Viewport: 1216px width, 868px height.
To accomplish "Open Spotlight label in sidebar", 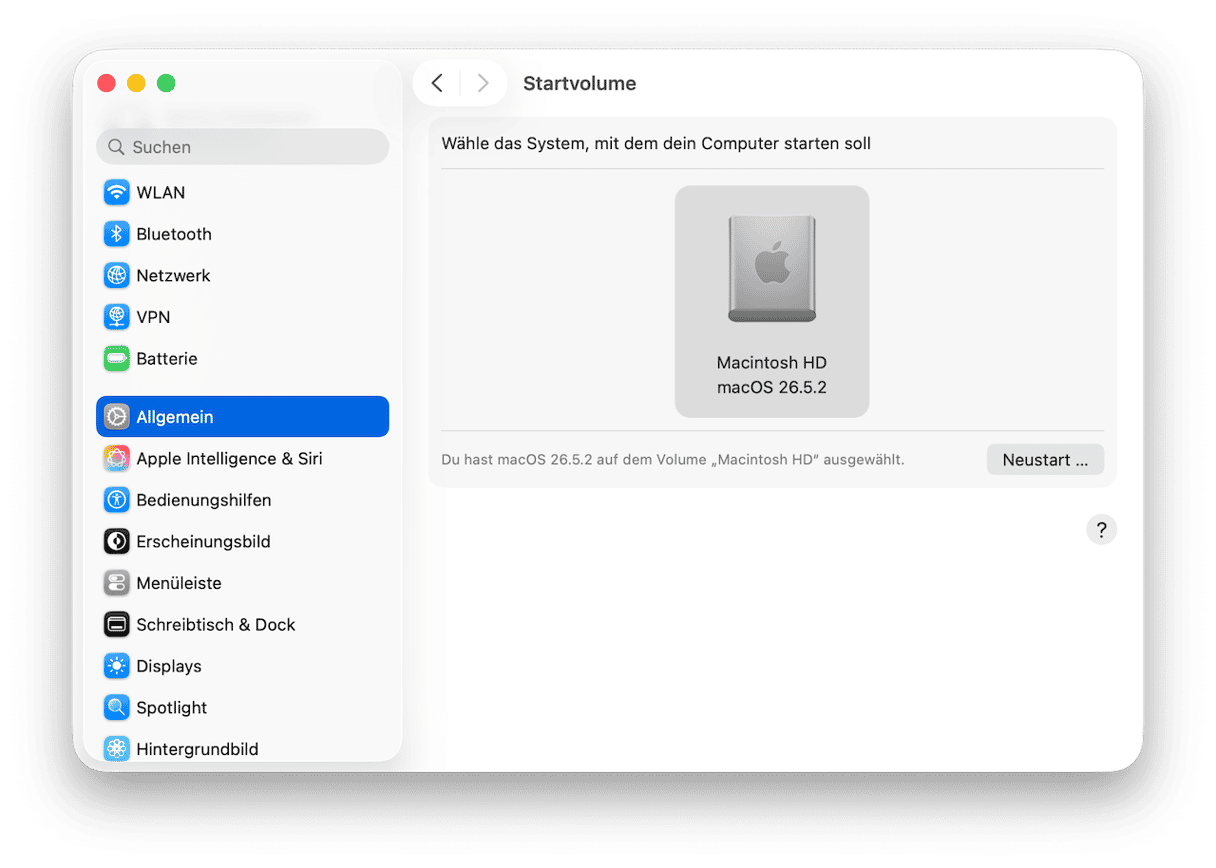I will pos(172,707).
